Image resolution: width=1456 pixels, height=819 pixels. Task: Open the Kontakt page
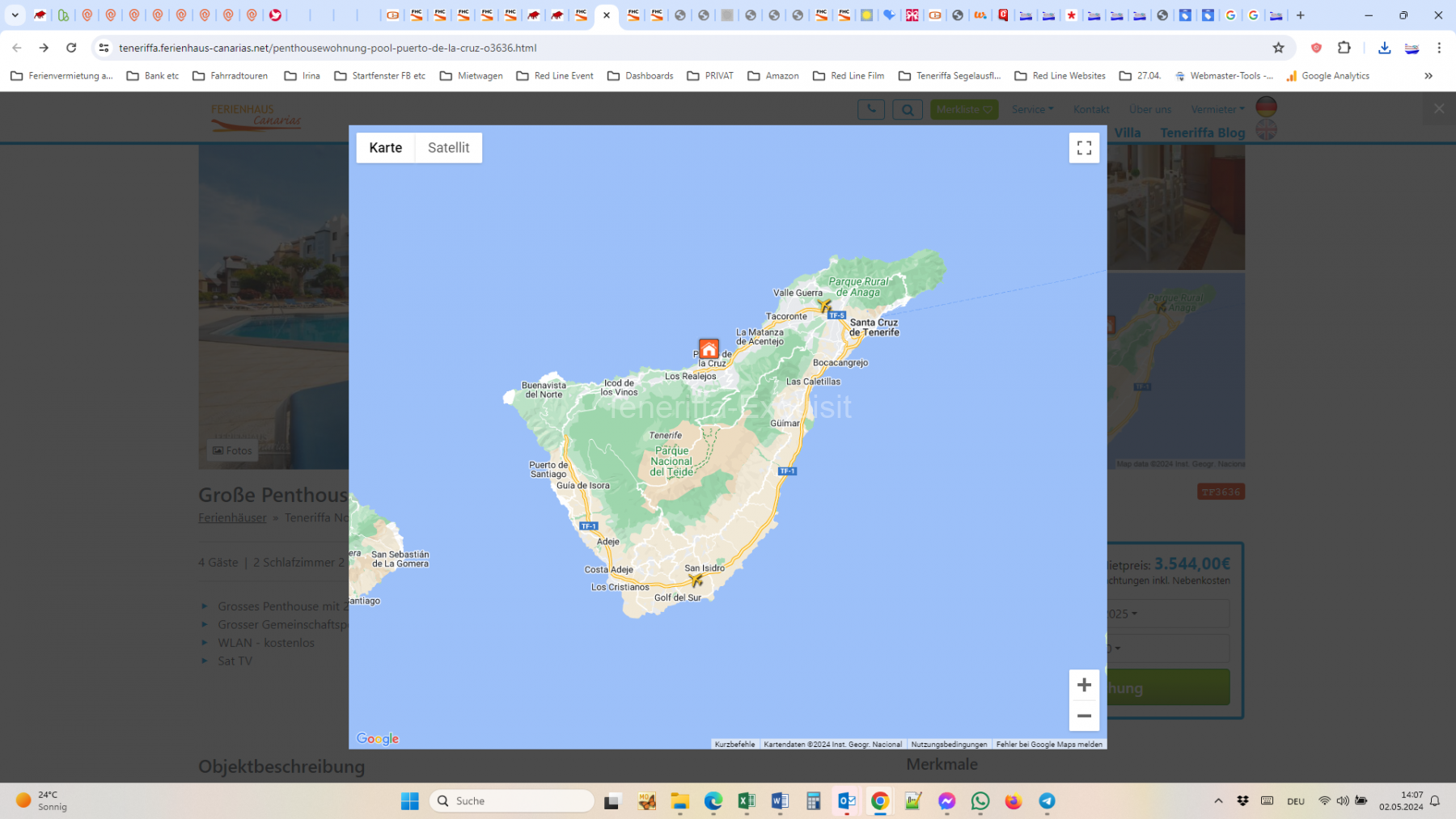1091,109
